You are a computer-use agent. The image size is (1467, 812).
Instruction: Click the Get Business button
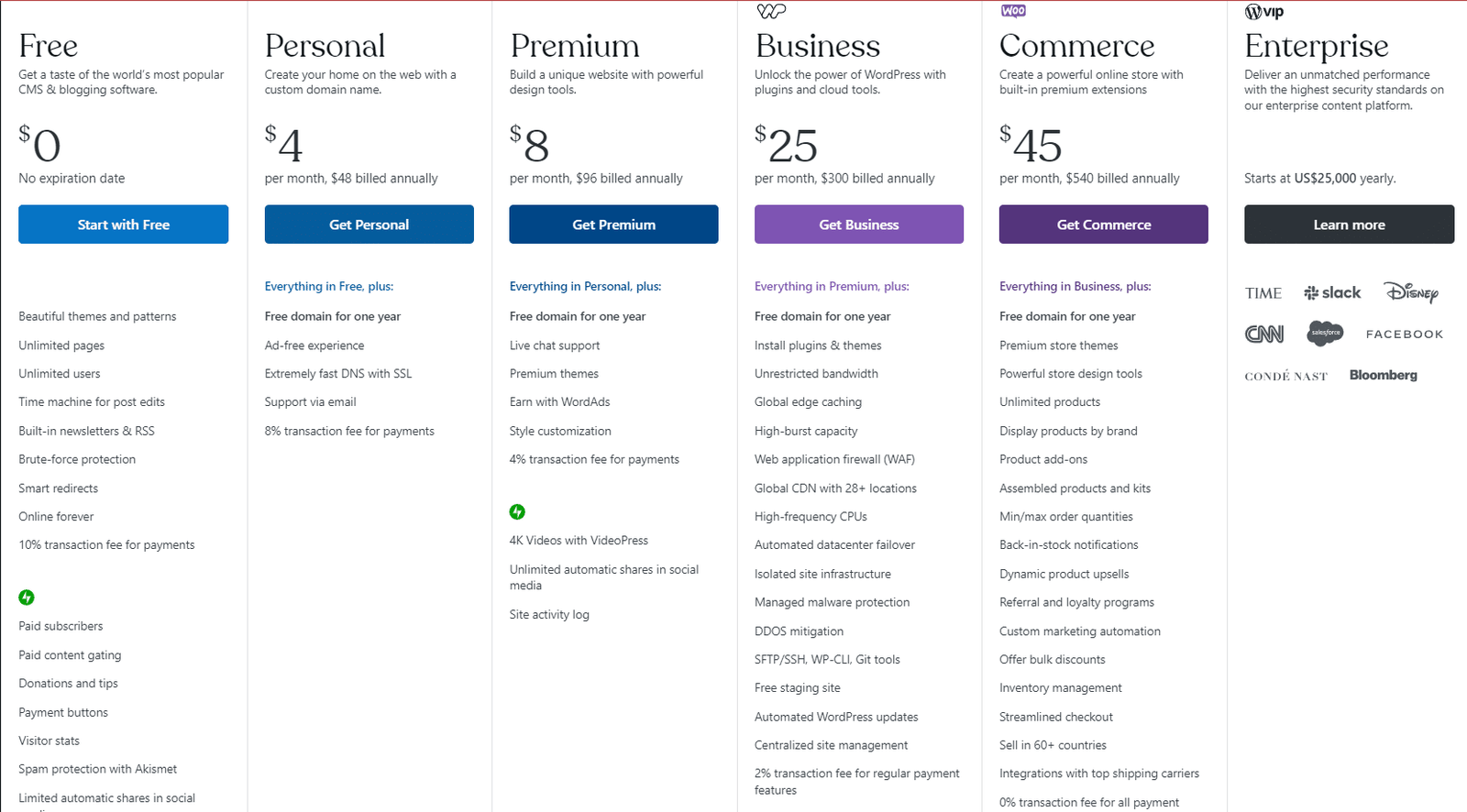pyautogui.click(x=859, y=225)
